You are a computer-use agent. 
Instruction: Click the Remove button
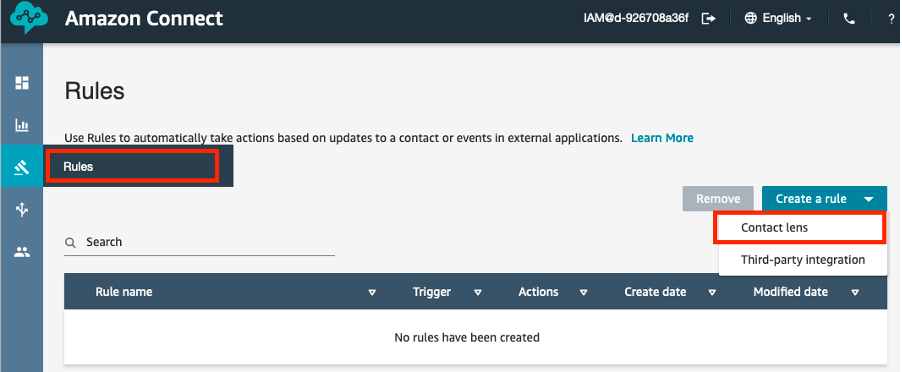718,199
